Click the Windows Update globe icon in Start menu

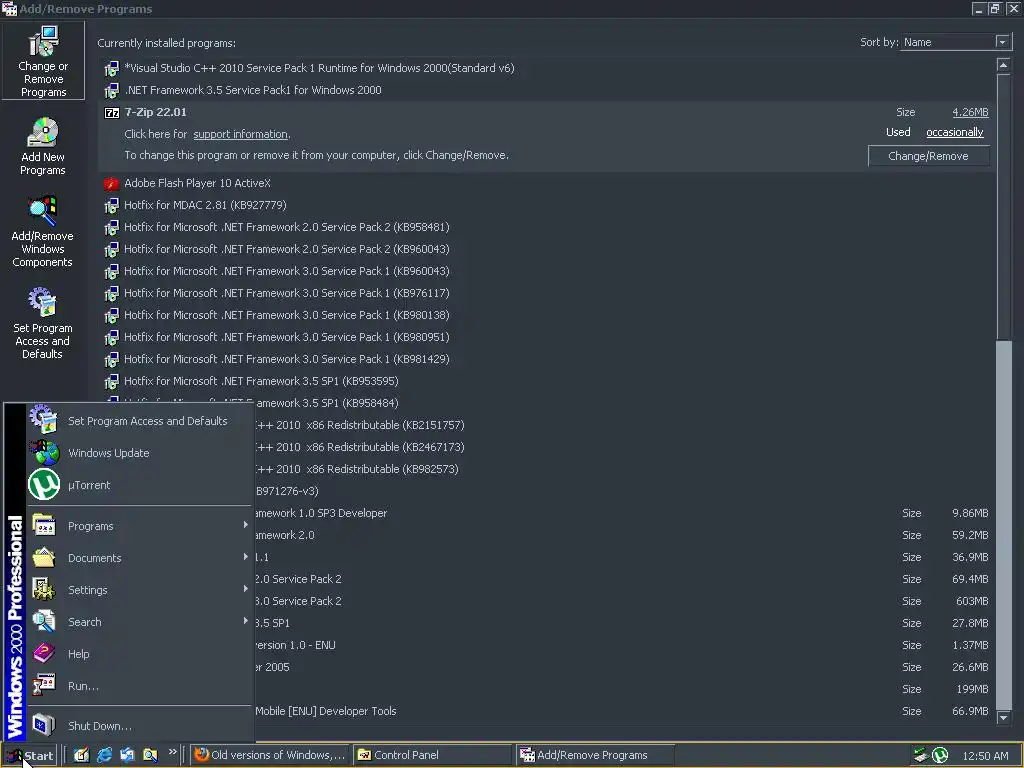point(44,452)
